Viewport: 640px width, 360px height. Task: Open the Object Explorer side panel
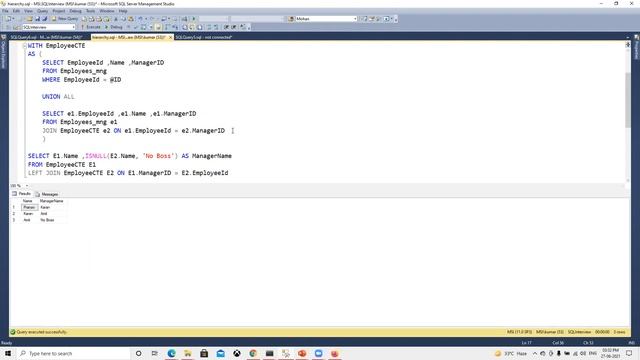pos(4,51)
